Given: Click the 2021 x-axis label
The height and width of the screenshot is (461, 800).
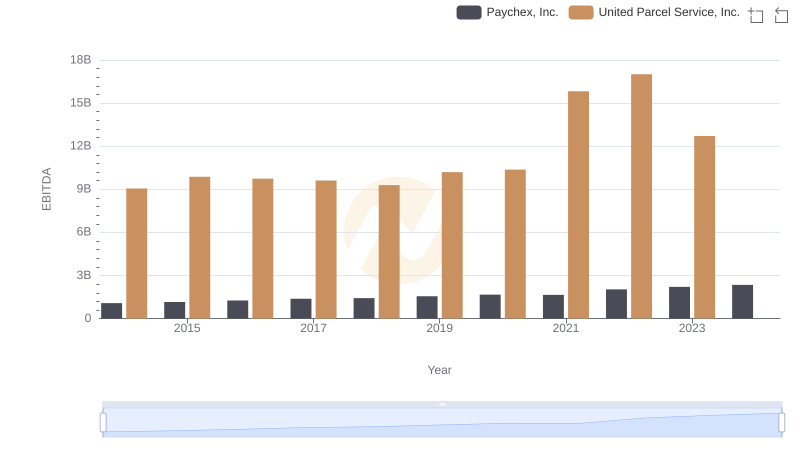Looking at the screenshot, I should pyautogui.click(x=566, y=328).
